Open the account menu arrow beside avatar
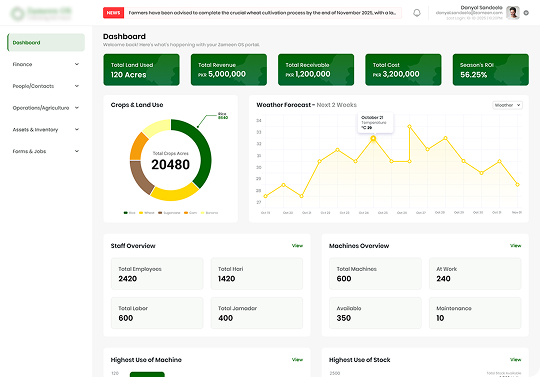540x377 pixels. (526, 13)
